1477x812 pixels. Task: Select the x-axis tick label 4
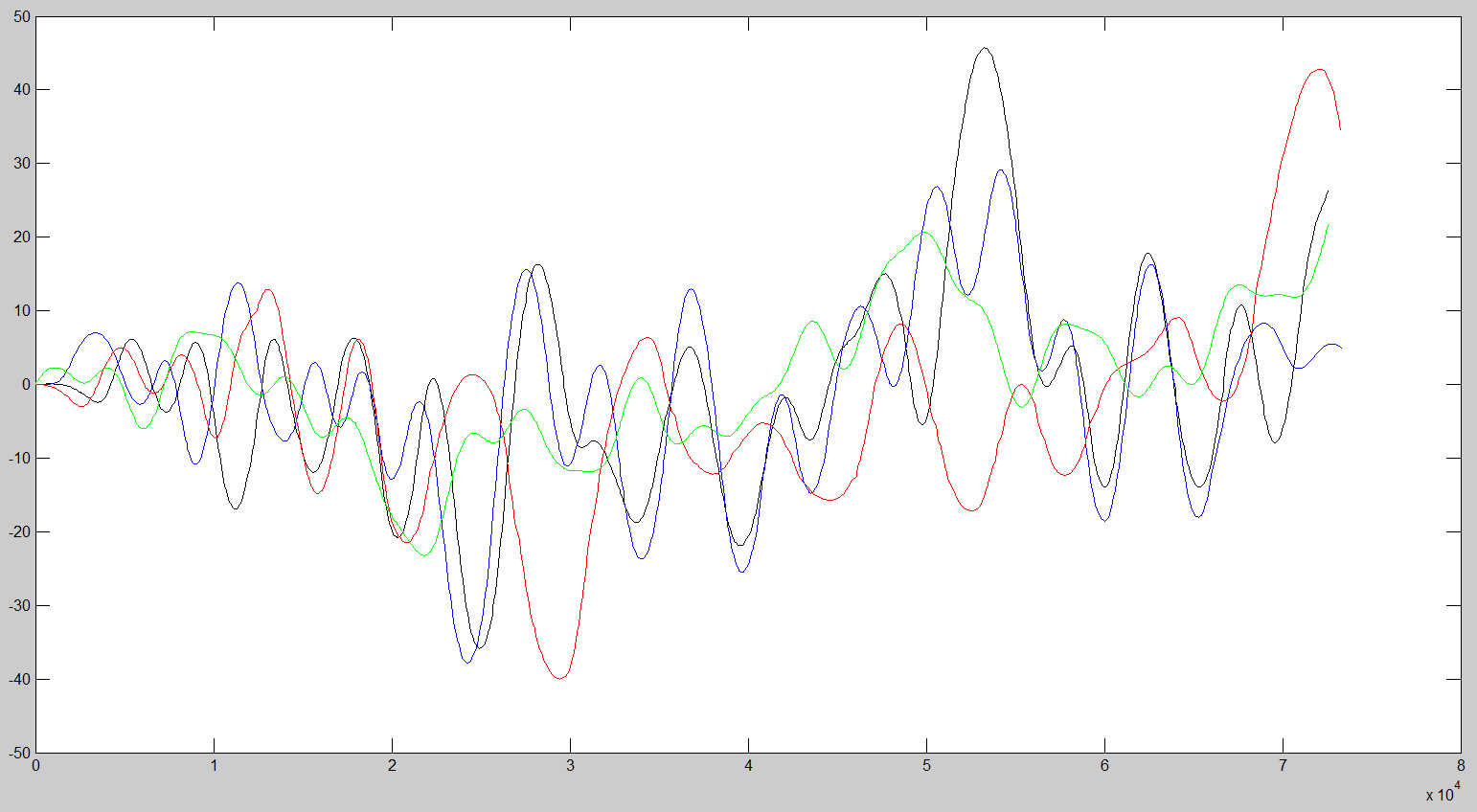pos(749,766)
